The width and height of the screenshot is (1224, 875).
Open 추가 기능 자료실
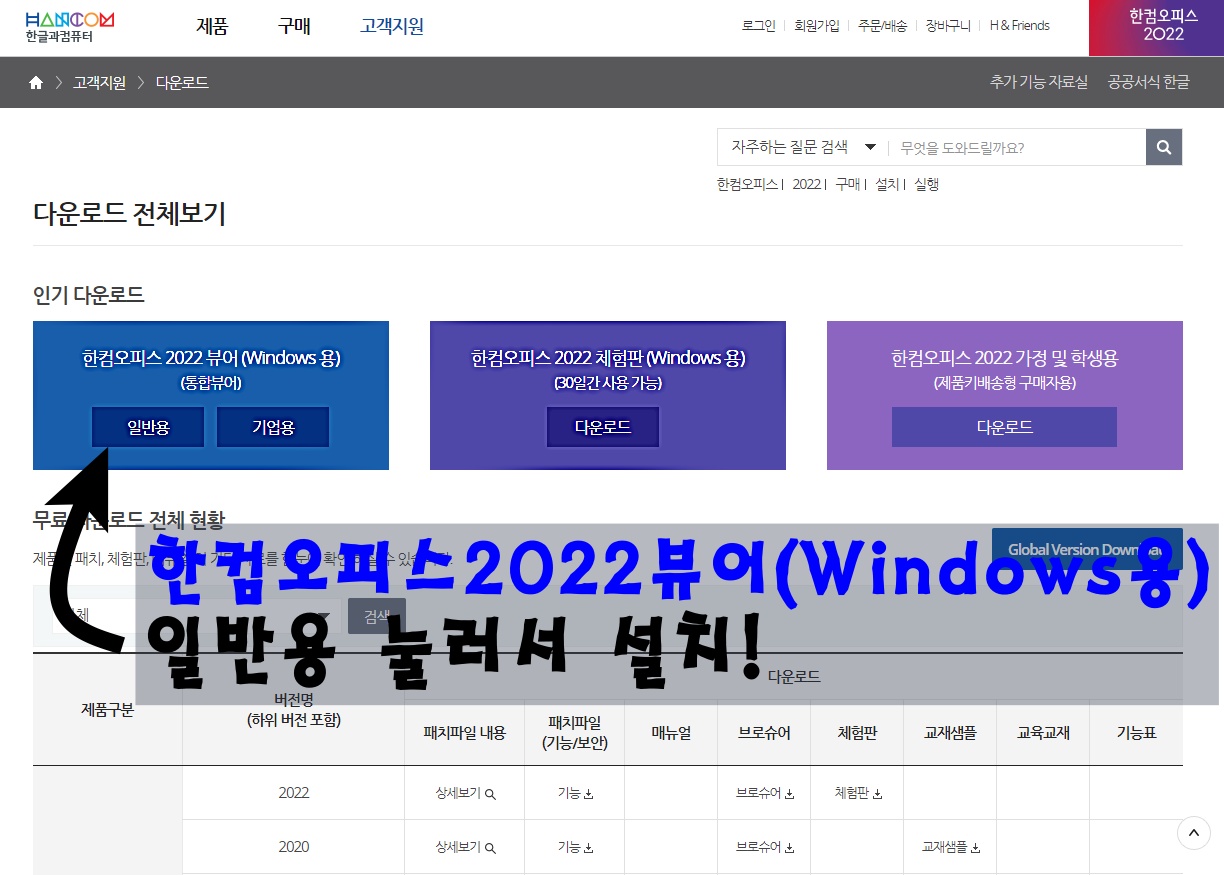pos(1038,82)
